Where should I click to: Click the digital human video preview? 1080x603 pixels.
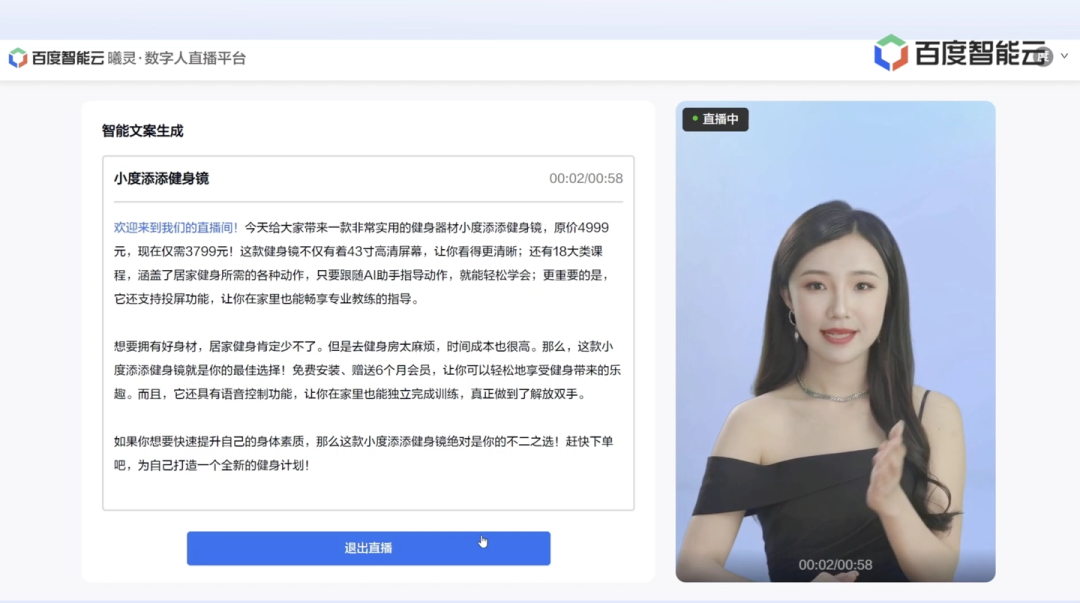(x=838, y=340)
